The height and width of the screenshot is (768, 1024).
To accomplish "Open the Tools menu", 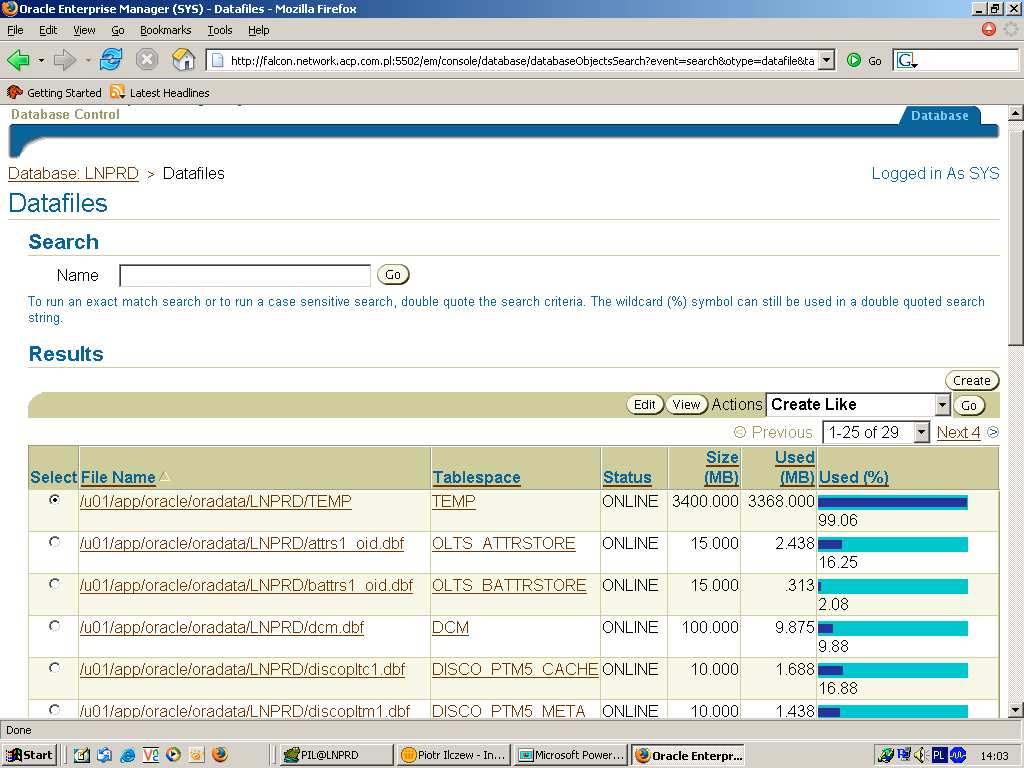I will pos(219,30).
